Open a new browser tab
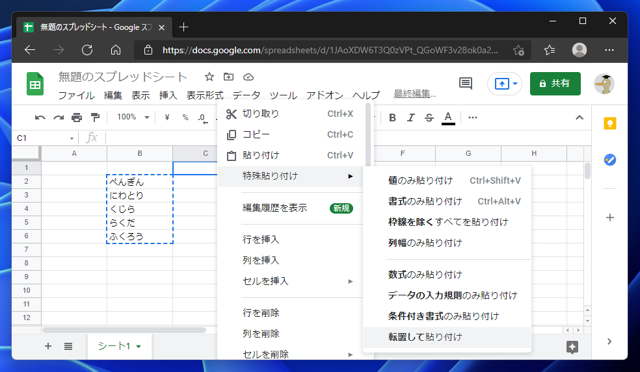 184,27
